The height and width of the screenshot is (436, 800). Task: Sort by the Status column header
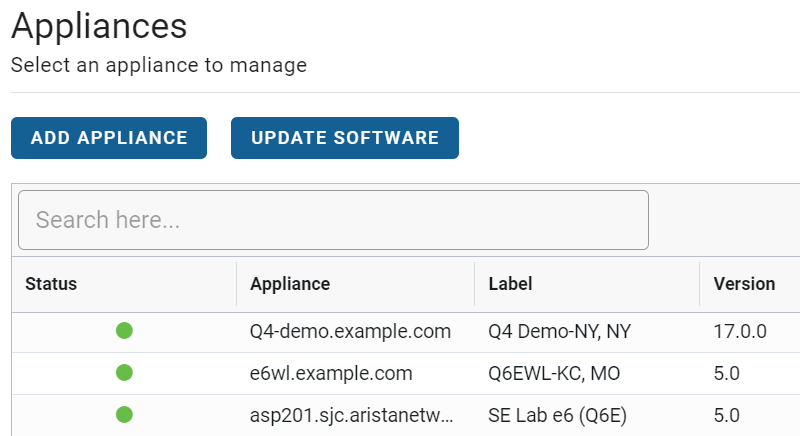pos(51,284)
